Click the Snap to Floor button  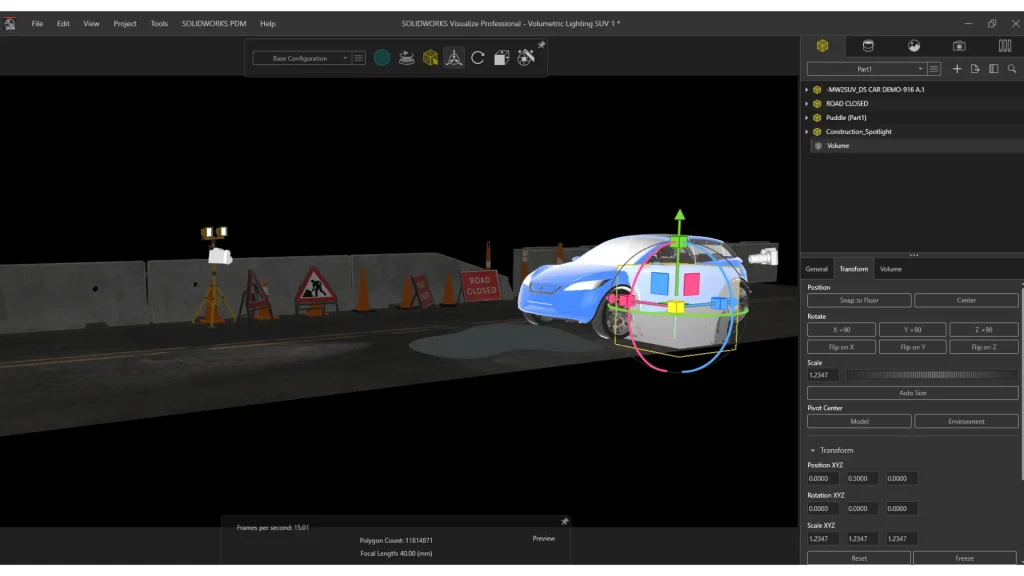[859, 300]
